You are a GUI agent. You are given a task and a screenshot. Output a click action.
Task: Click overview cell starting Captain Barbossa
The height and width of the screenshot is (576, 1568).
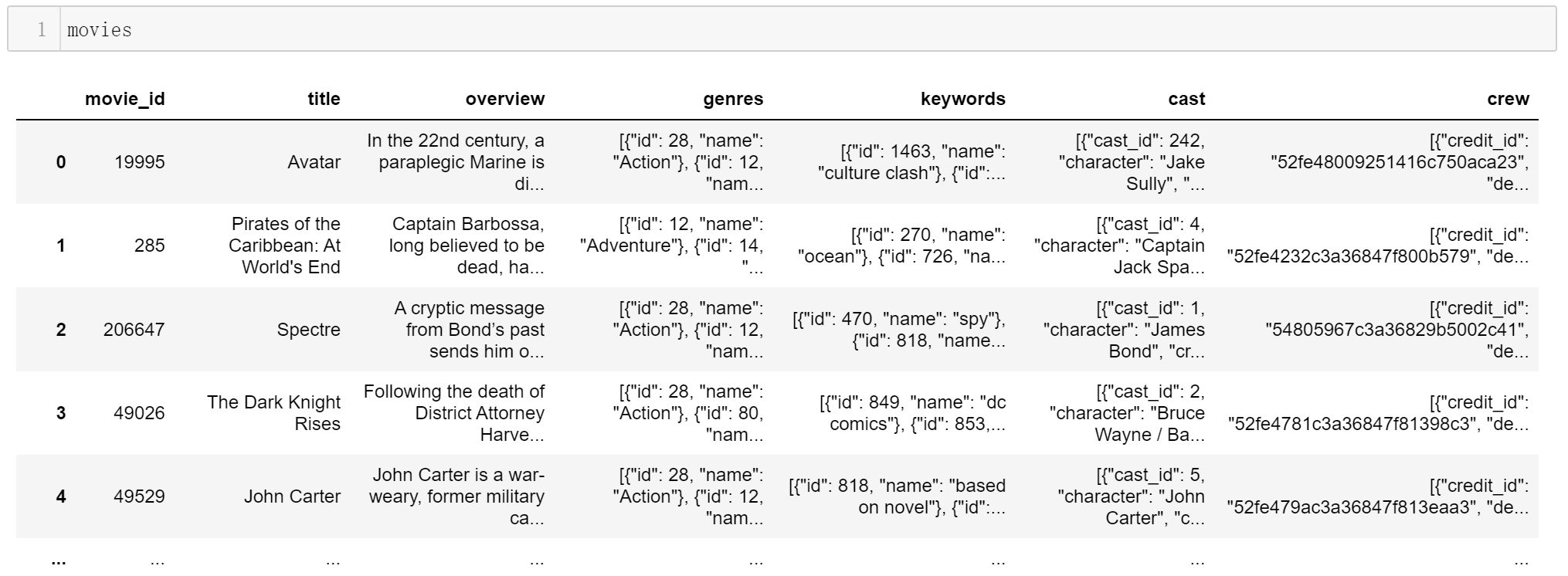pyautogui.click(x=467, y=246)
